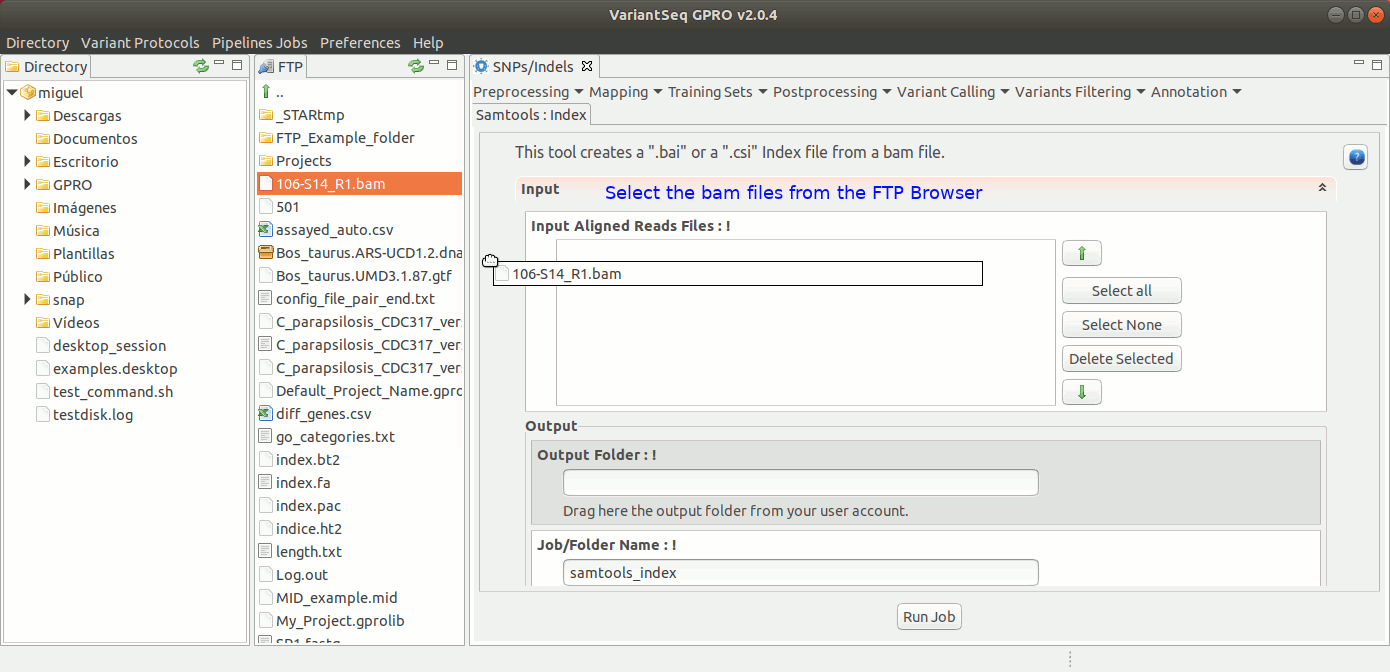Screen dimensions: 1390x672
Task: Click the Output Folder input field
Action: coord(800,483)
